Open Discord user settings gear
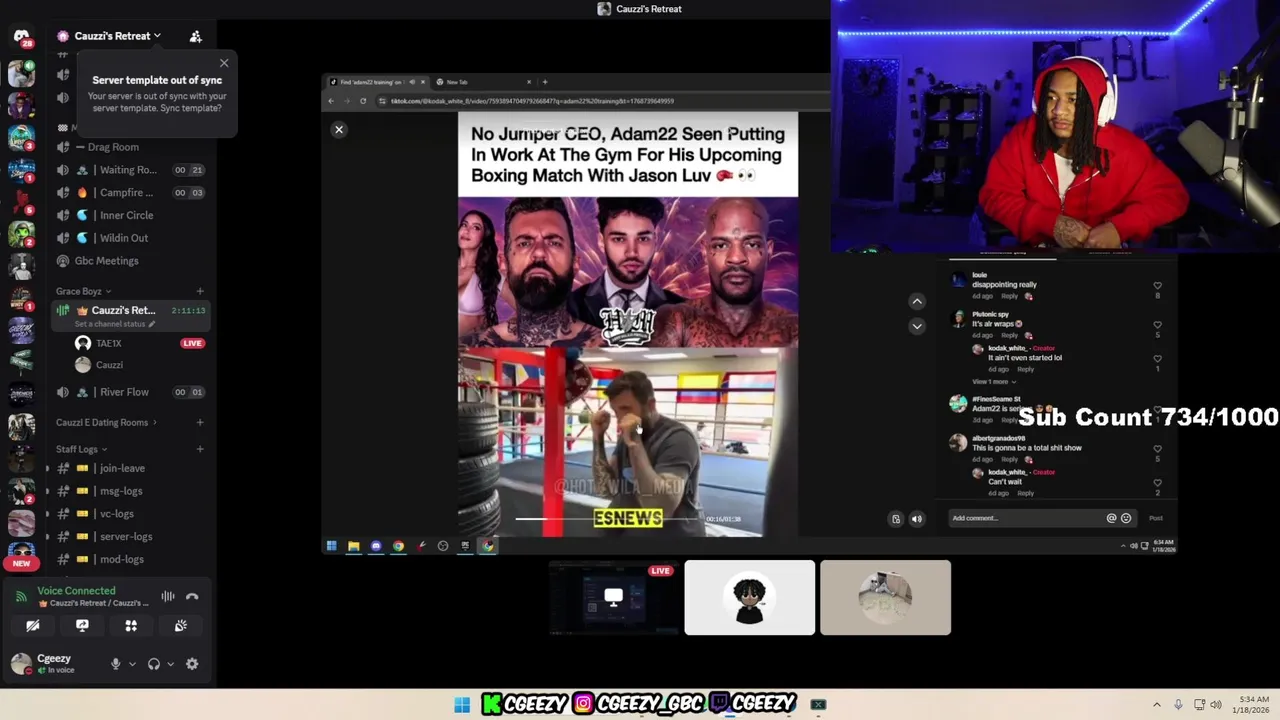 192,664
